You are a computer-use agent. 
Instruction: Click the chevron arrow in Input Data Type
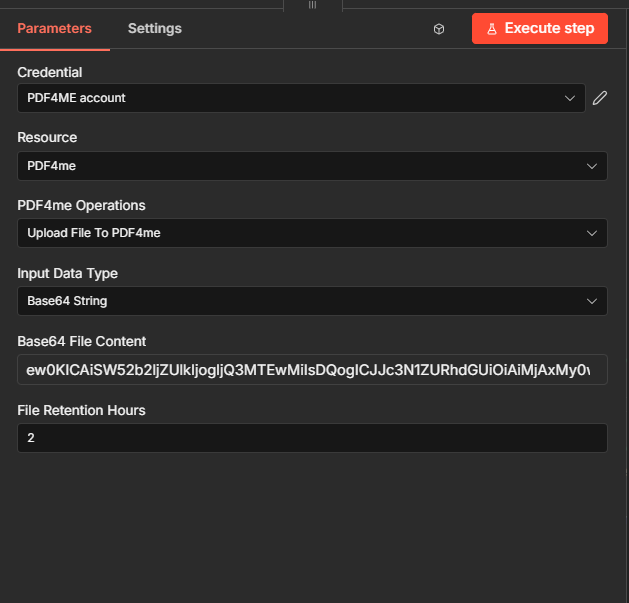[591, 301]
